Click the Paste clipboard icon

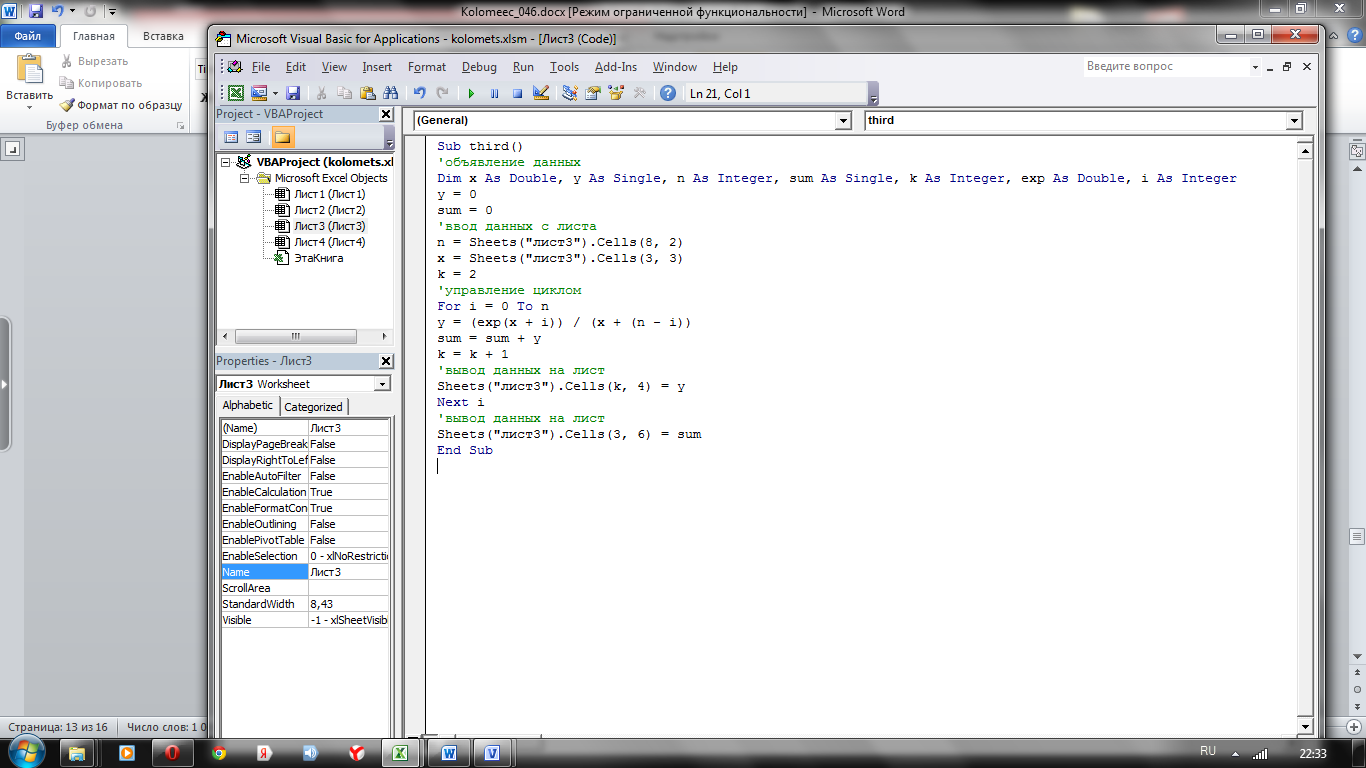click(x=367, y=93)
